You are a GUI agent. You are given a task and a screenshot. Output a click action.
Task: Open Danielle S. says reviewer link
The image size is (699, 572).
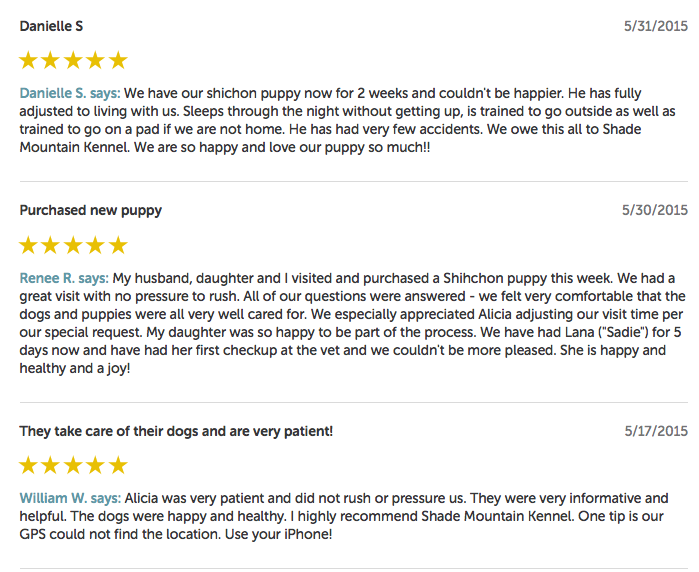click(x=70, y=93)
